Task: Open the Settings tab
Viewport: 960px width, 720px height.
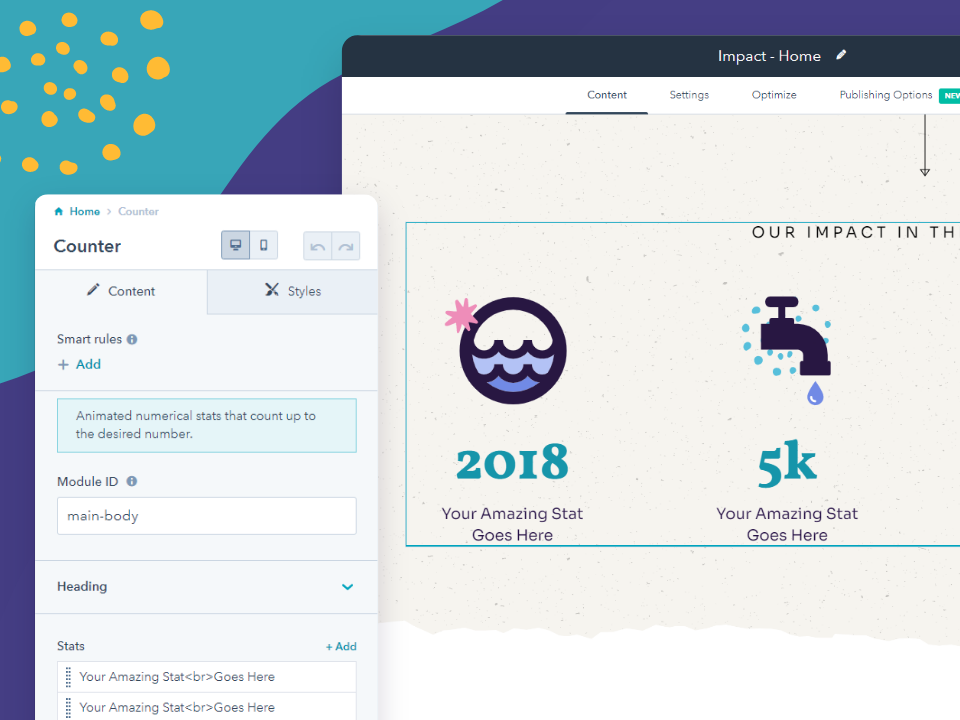Action: click(689, 95)
